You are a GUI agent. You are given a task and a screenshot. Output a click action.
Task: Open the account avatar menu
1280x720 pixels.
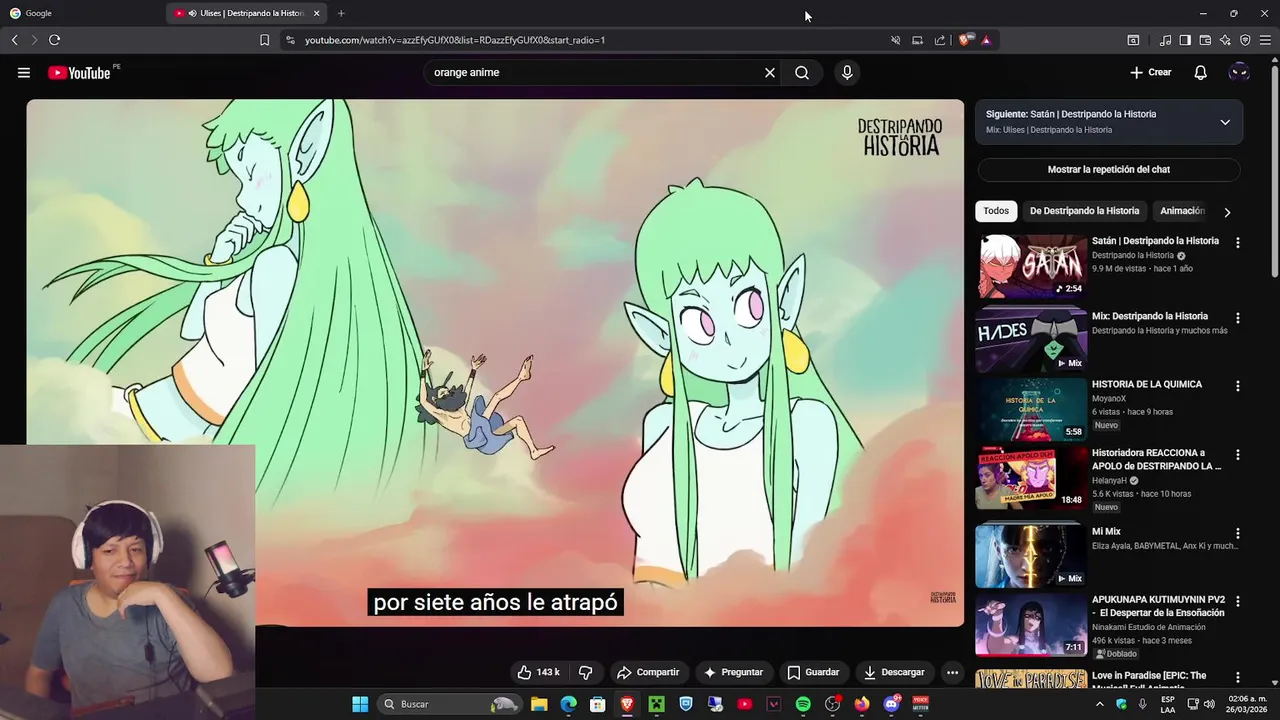click(x=1239, y=72)
